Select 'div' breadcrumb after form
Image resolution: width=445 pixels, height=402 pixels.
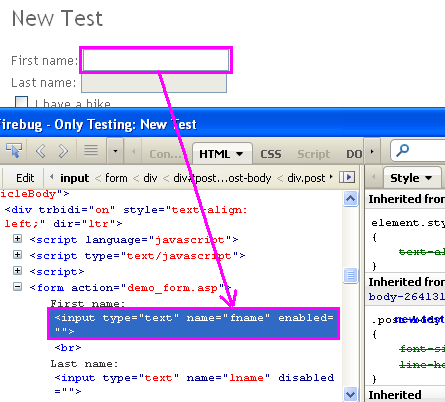pos(150,178)
